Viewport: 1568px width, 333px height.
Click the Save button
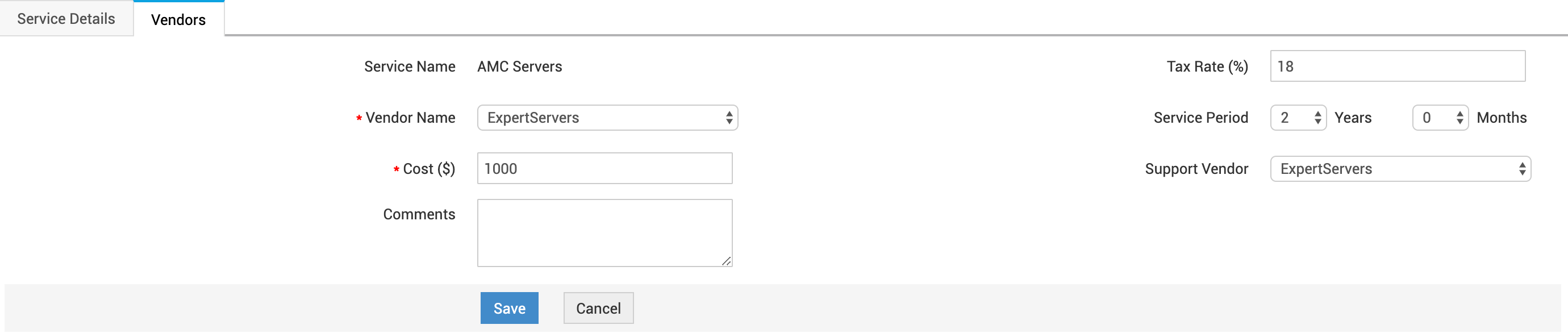click(509, 309)
